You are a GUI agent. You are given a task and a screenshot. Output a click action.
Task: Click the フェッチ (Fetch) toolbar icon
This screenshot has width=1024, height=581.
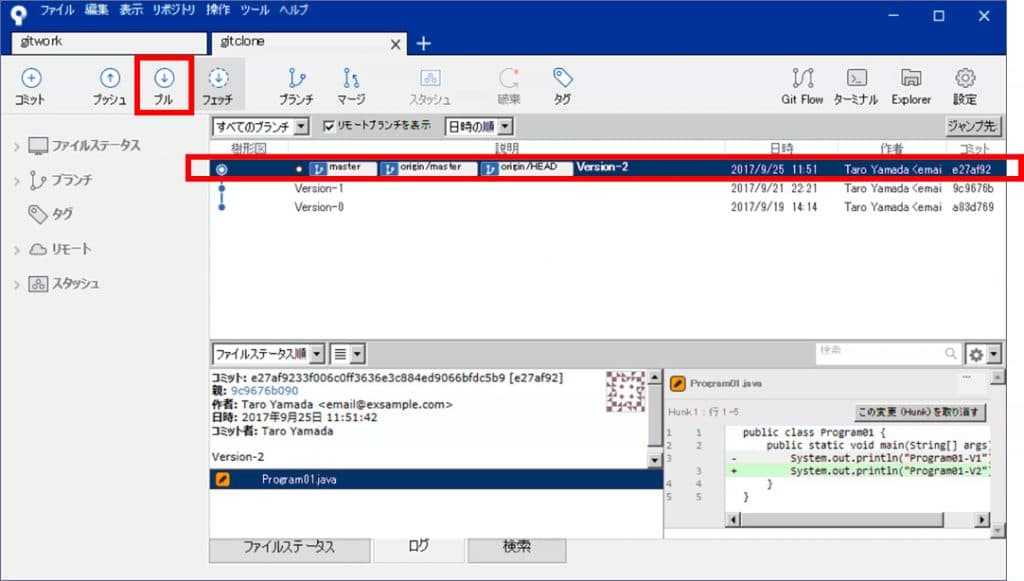click(x=220, y=85)
